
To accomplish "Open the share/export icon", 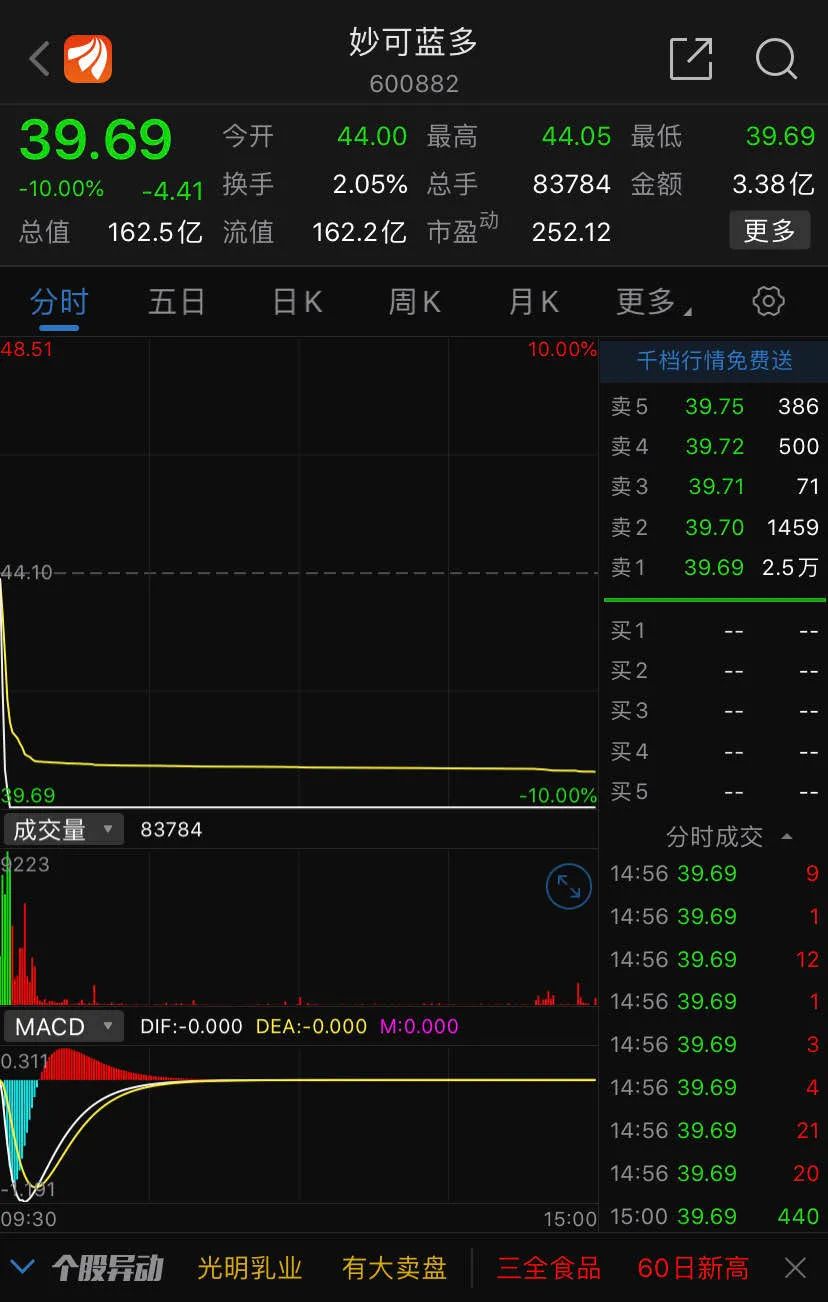I will [691, 59].
